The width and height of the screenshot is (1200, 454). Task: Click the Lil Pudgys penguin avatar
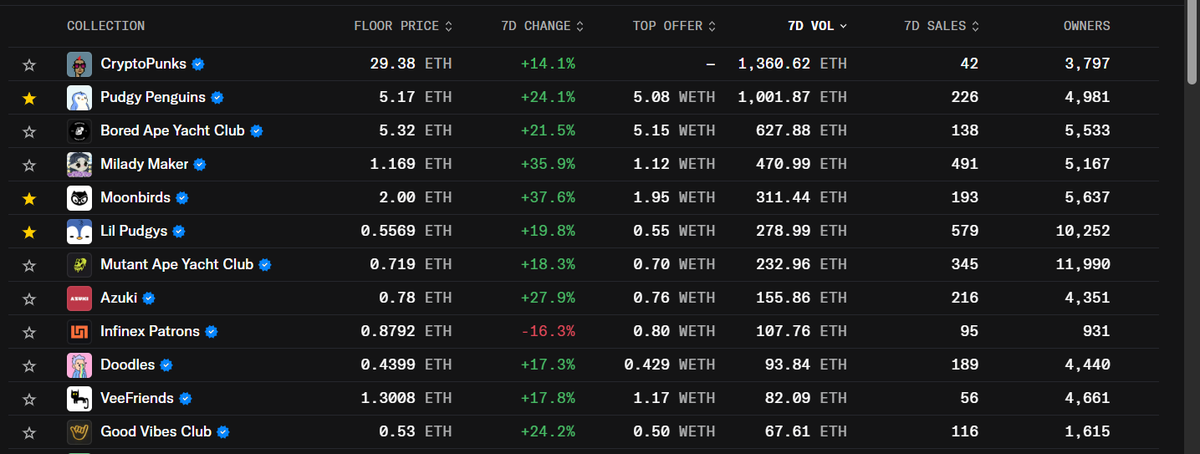pos(80,231)
